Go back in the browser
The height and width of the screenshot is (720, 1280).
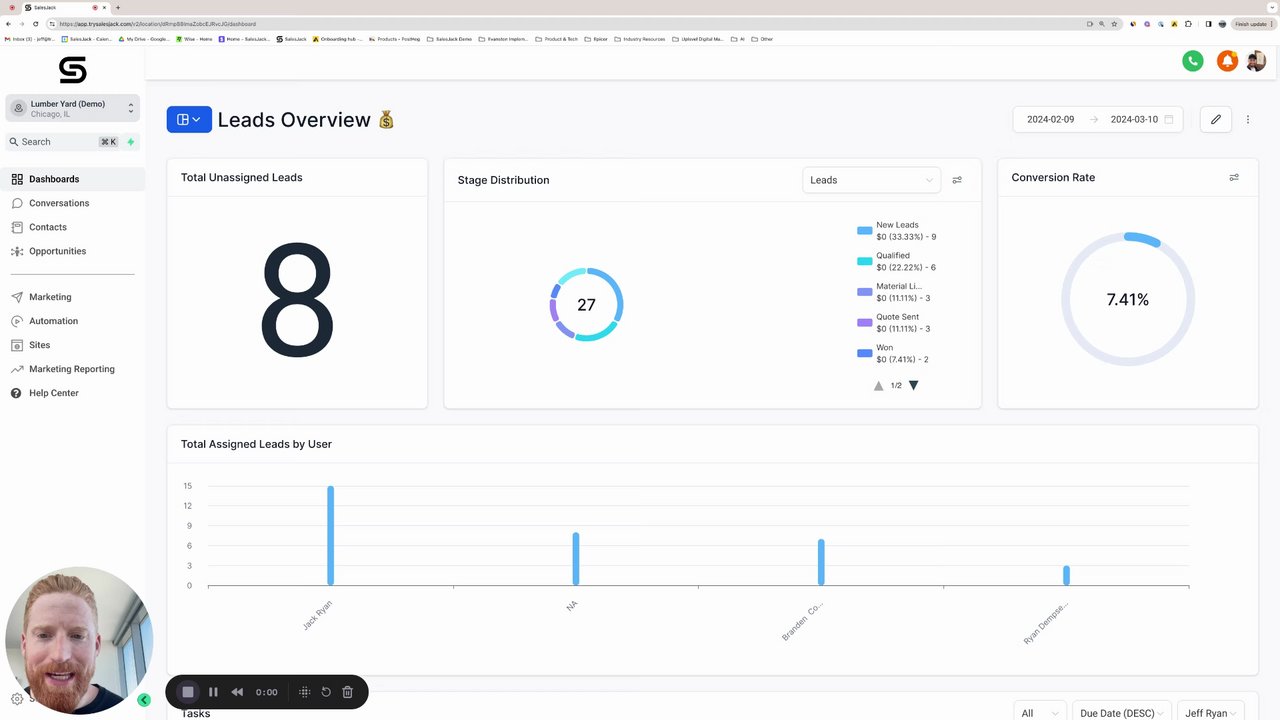click(9, 24)
